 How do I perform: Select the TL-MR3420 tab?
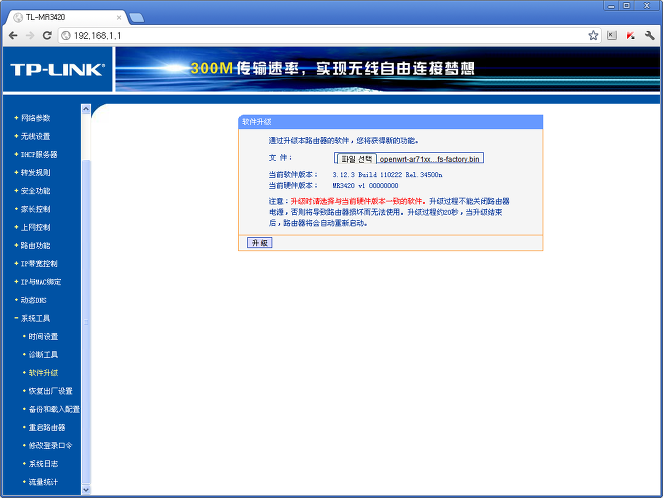point(68,17)
